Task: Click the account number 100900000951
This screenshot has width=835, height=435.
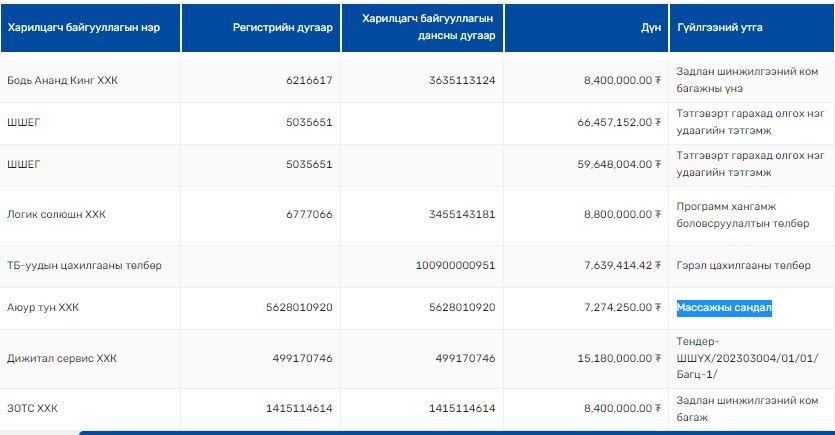Action: pos(455,265)
